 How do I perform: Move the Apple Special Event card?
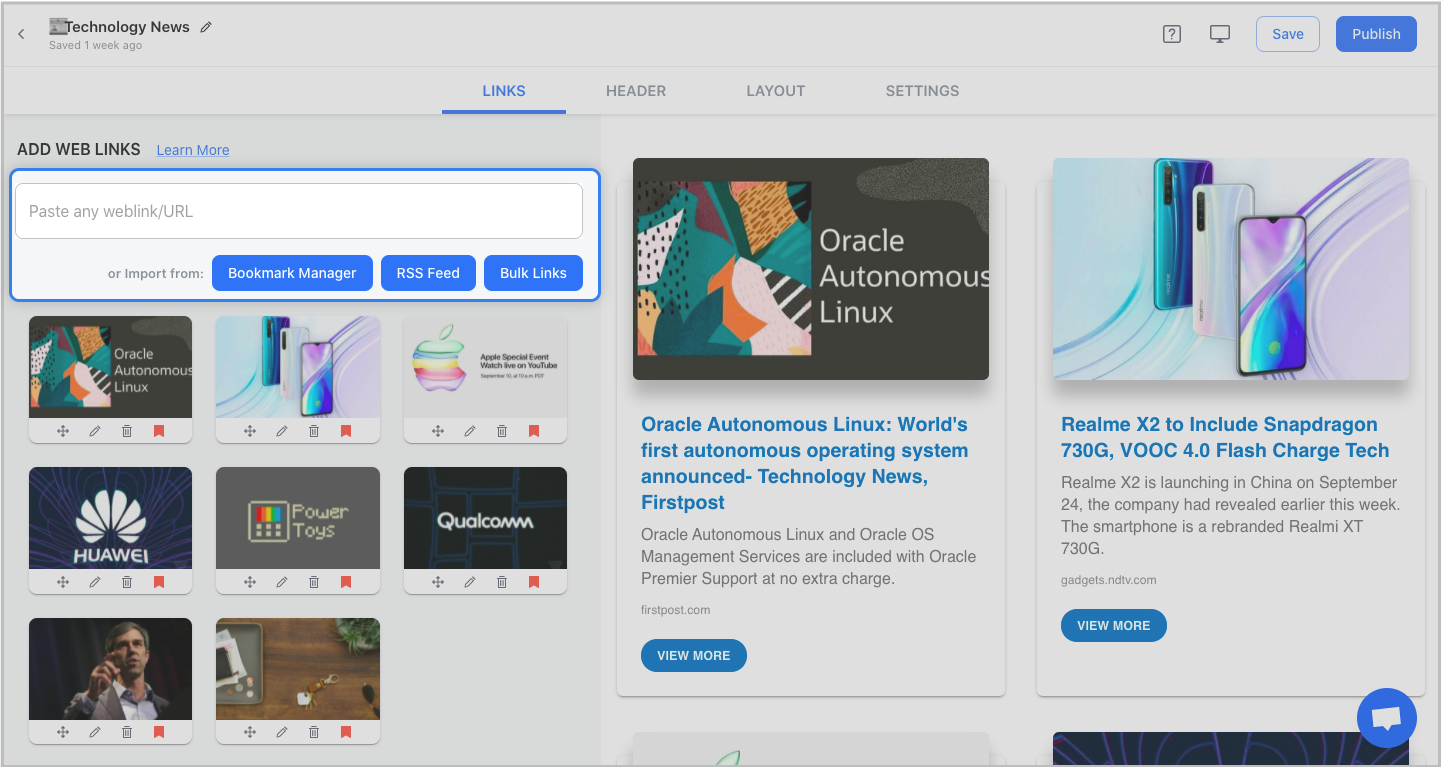click(x=438, y=431)
